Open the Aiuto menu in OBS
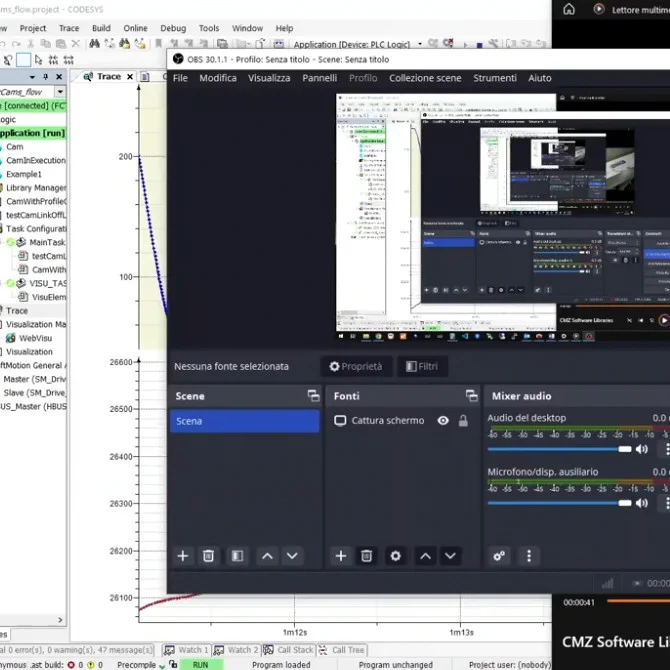670x670 pixels. point(539,78)
